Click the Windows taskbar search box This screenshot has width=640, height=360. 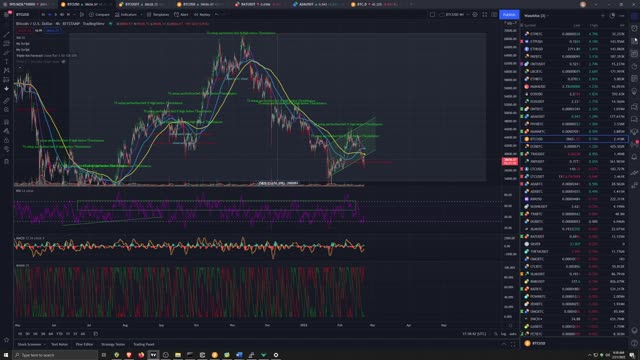(56, 355)
